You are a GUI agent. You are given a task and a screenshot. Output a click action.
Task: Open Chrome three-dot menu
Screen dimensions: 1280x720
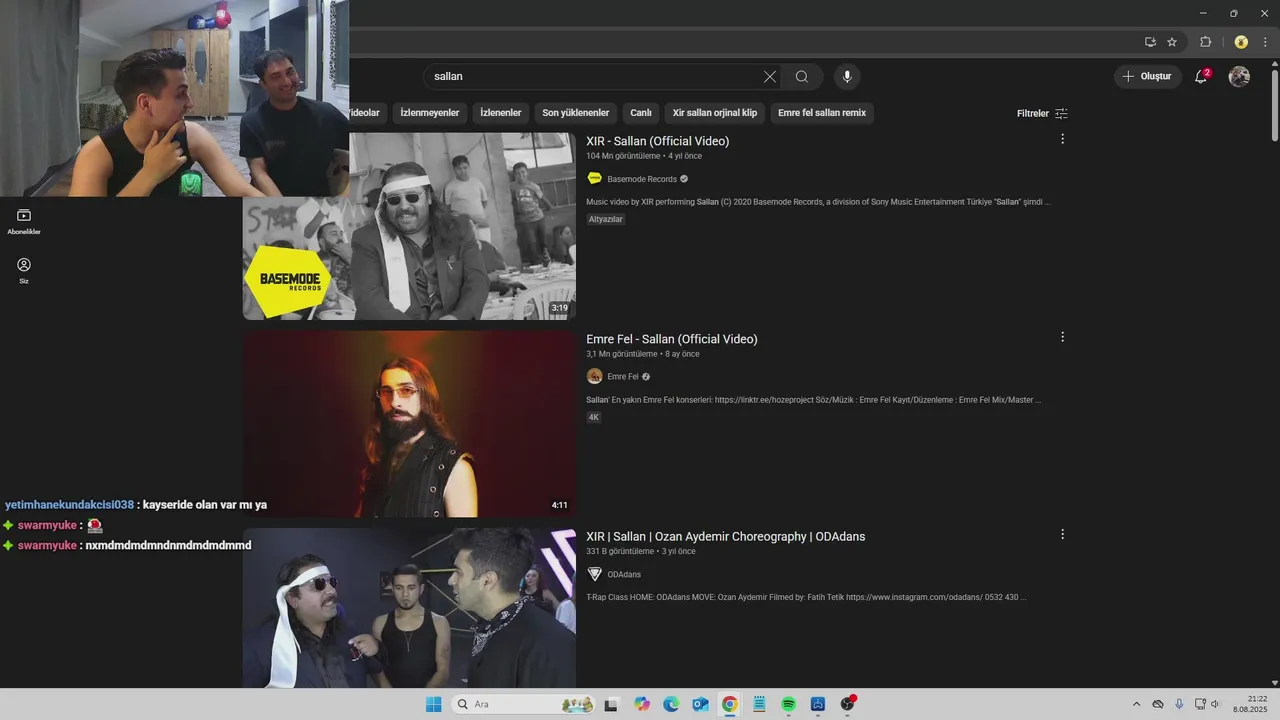(x=1266, y=42)
